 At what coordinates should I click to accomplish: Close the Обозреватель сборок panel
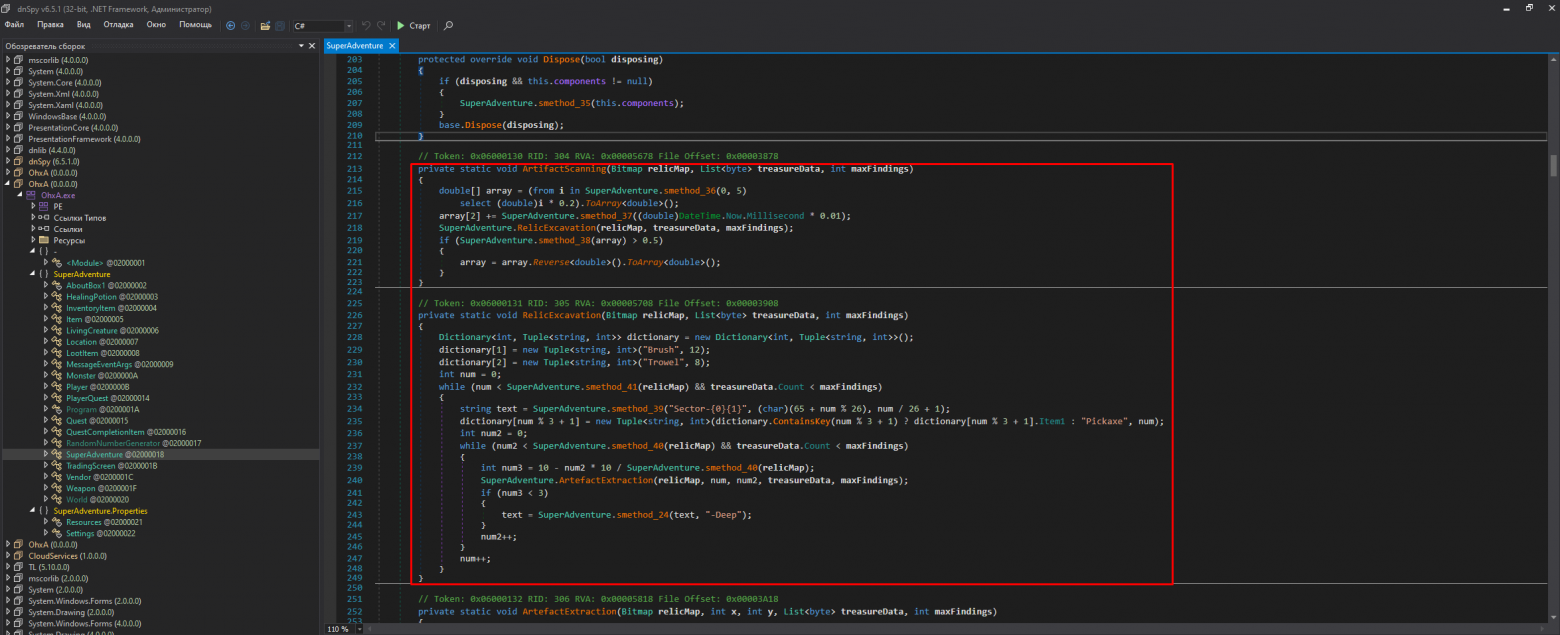312,46
